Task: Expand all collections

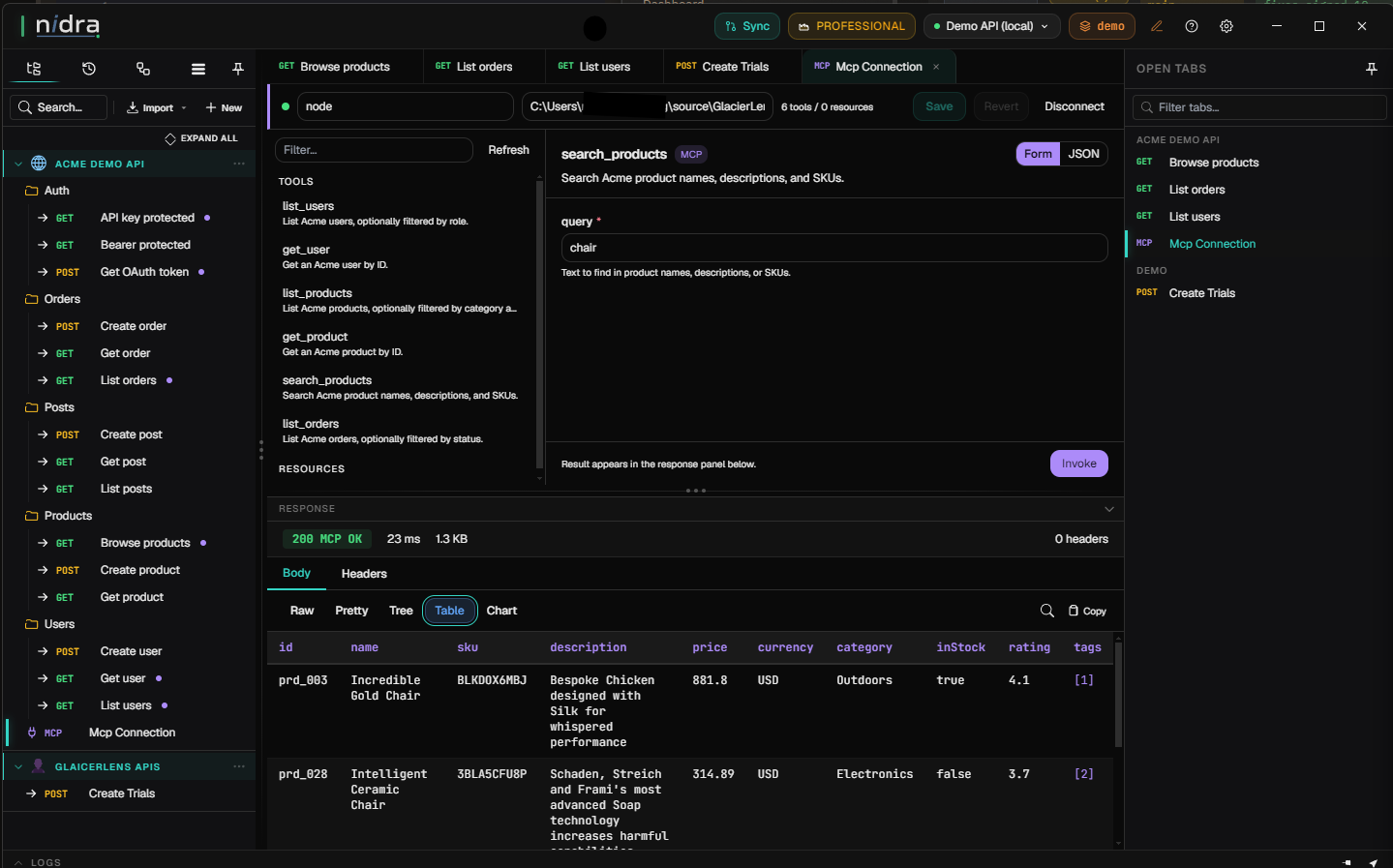Action: (x=201, y=138)
